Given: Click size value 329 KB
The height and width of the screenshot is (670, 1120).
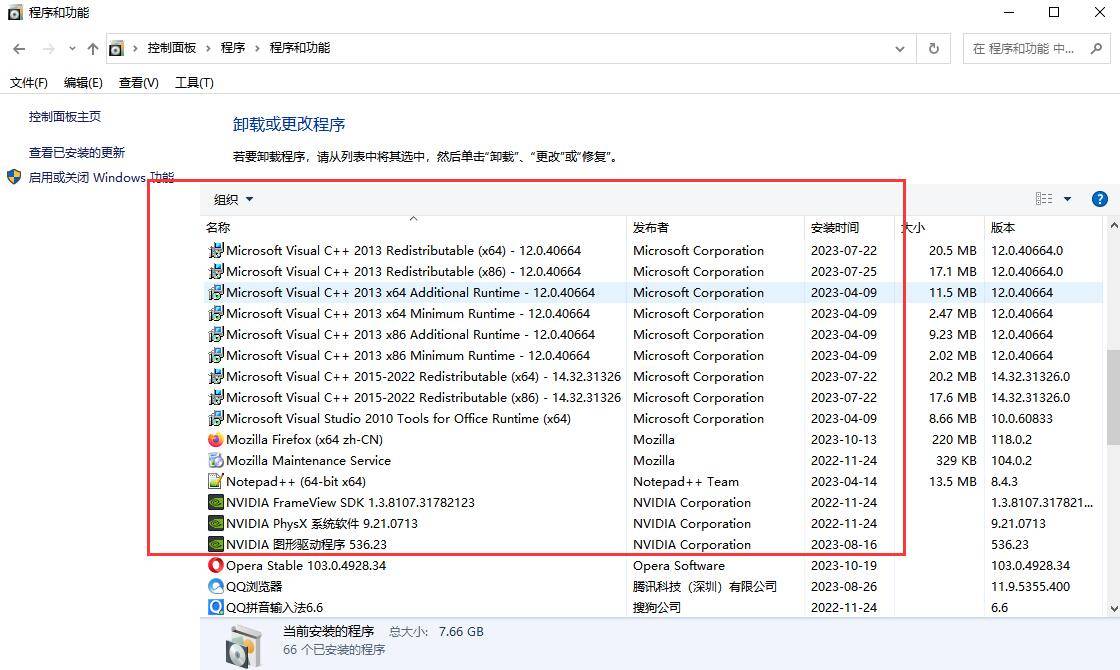Looking at the screenshot, I should pyautogui.click(x=956, y=461).
